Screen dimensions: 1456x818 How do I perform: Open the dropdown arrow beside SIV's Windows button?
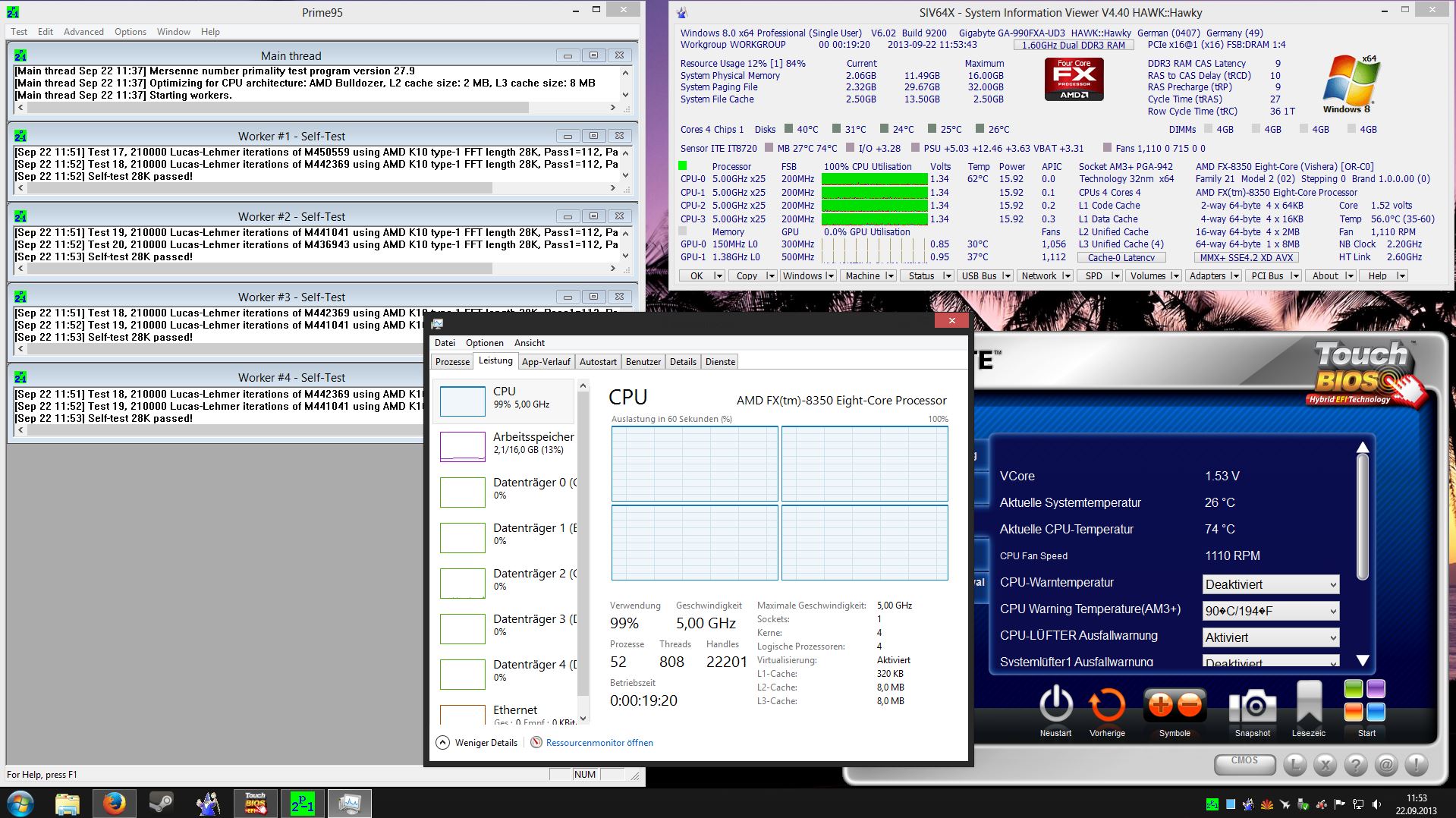coord(830,275)
